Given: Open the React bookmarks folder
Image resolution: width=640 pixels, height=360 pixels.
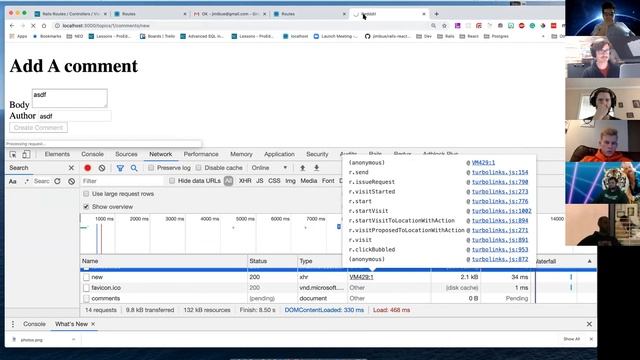Looking at the screenshot, I should click(469, 36).
